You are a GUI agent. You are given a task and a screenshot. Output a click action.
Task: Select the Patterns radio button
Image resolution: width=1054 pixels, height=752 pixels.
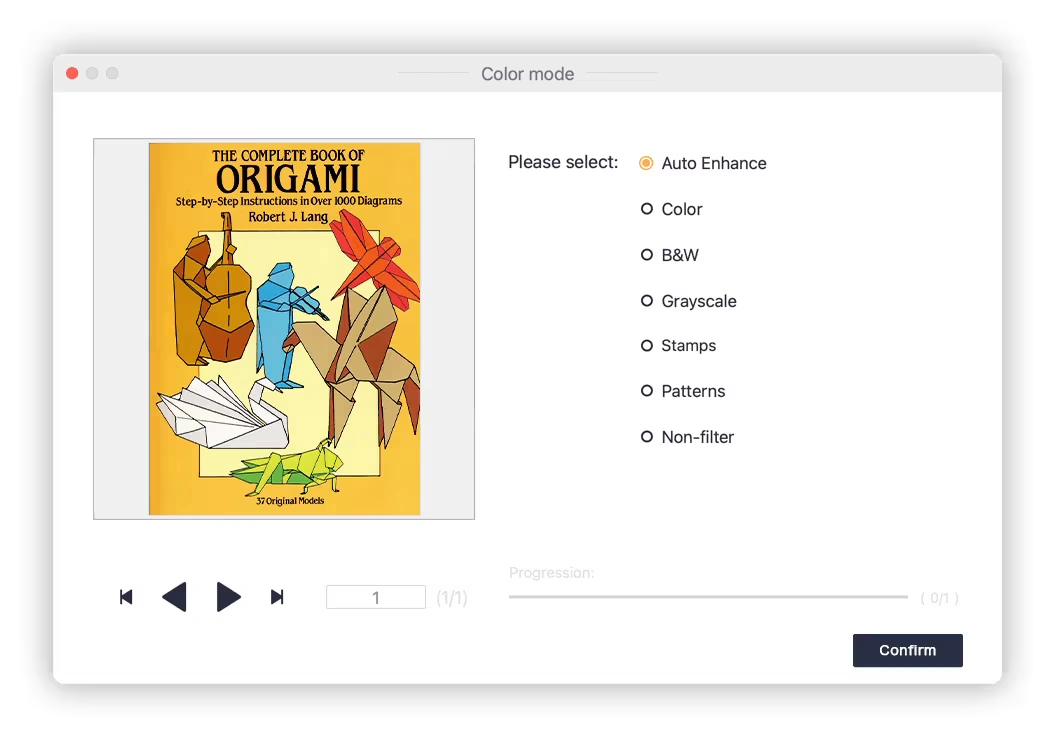tap(647, 390)
